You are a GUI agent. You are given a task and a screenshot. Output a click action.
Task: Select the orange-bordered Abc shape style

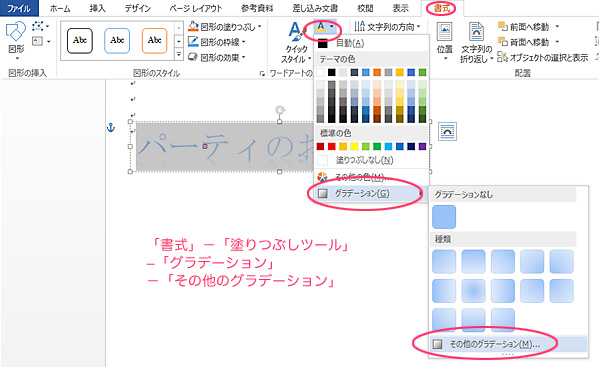[154, 41]
